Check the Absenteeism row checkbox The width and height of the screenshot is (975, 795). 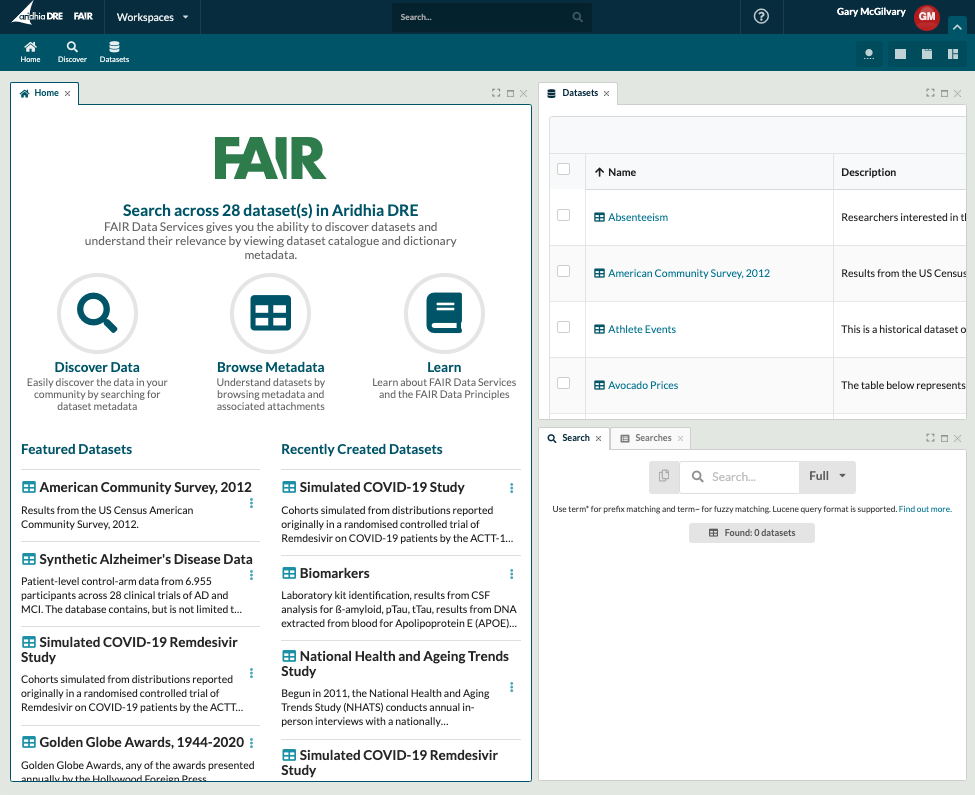[563, 215]
